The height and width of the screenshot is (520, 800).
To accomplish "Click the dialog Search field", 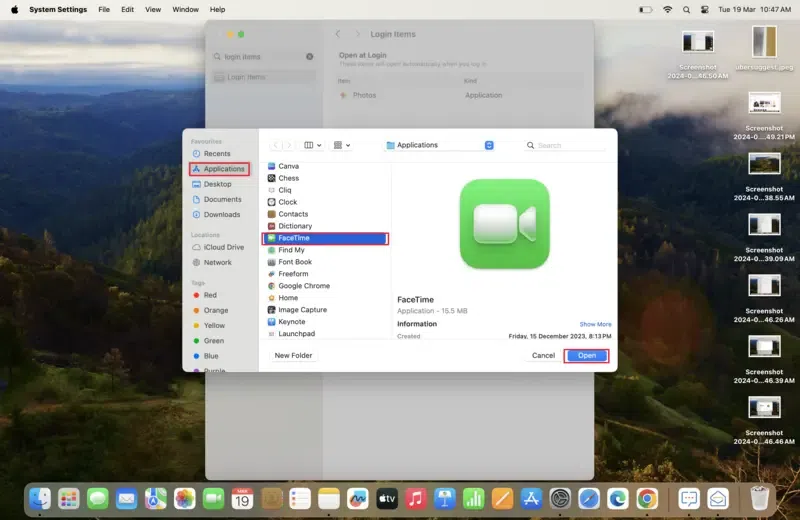I will (565, 145).
